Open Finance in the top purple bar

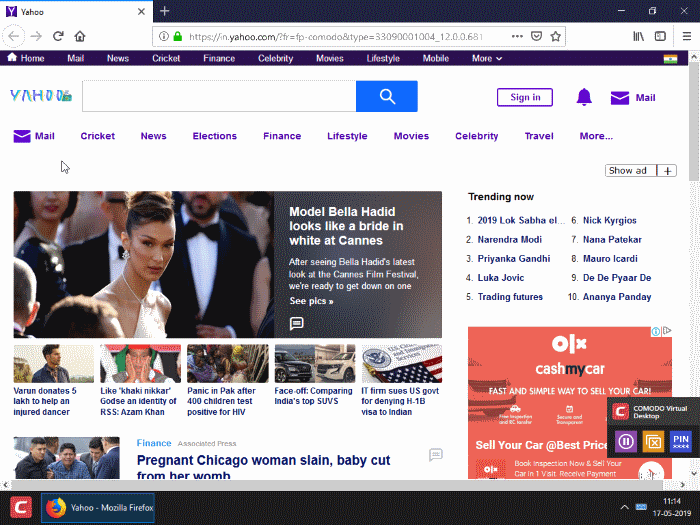coord(219,58)
